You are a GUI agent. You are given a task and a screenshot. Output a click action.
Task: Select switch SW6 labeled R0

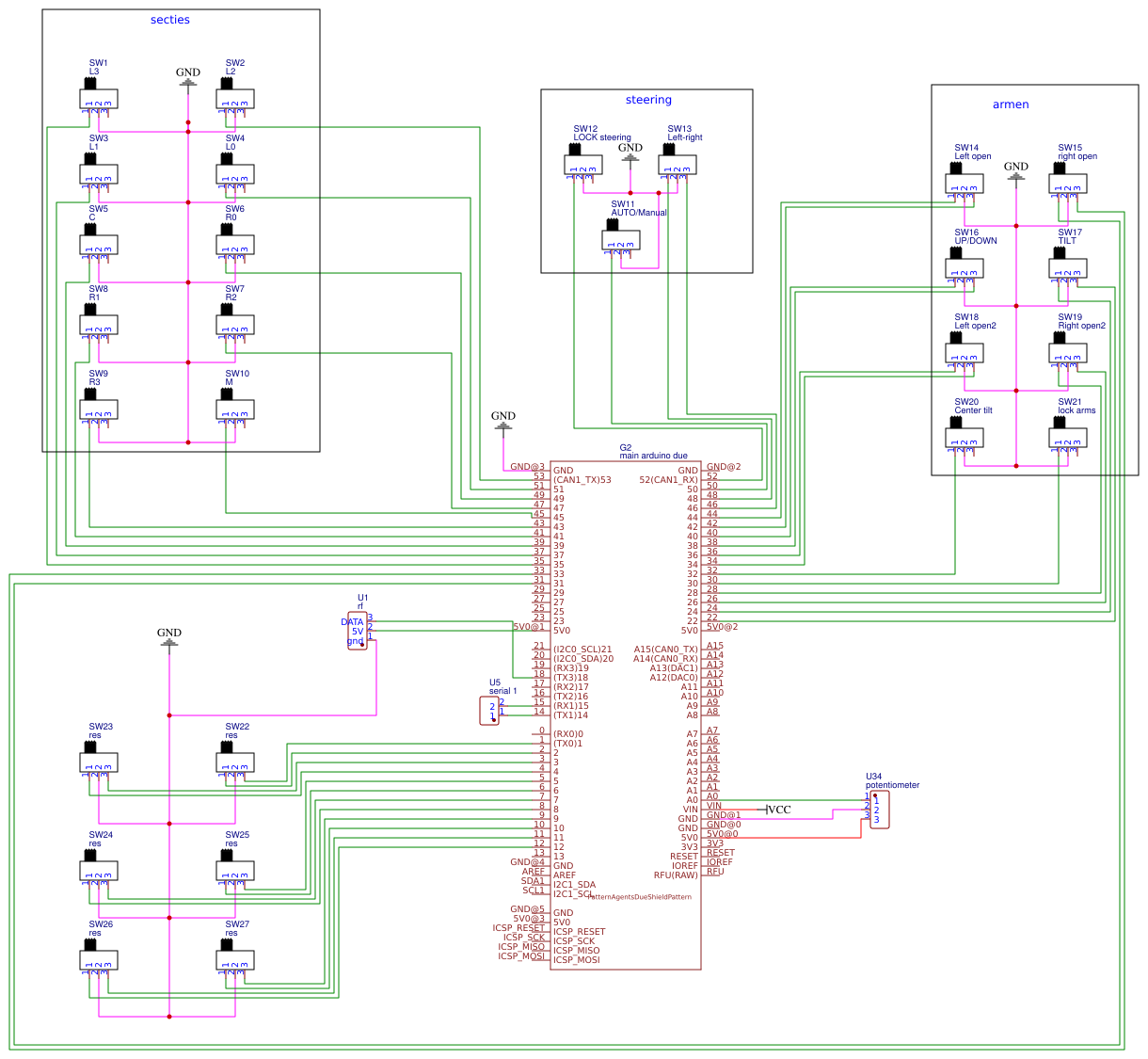pos(235,243)
